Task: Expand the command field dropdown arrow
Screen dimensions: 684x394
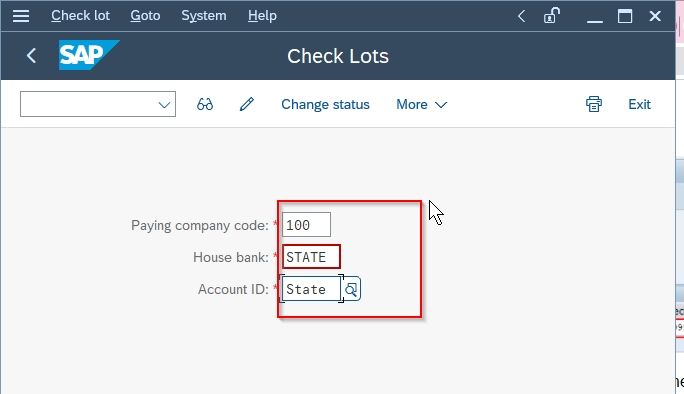Action: pyautogui.click(x=164, y=105)
